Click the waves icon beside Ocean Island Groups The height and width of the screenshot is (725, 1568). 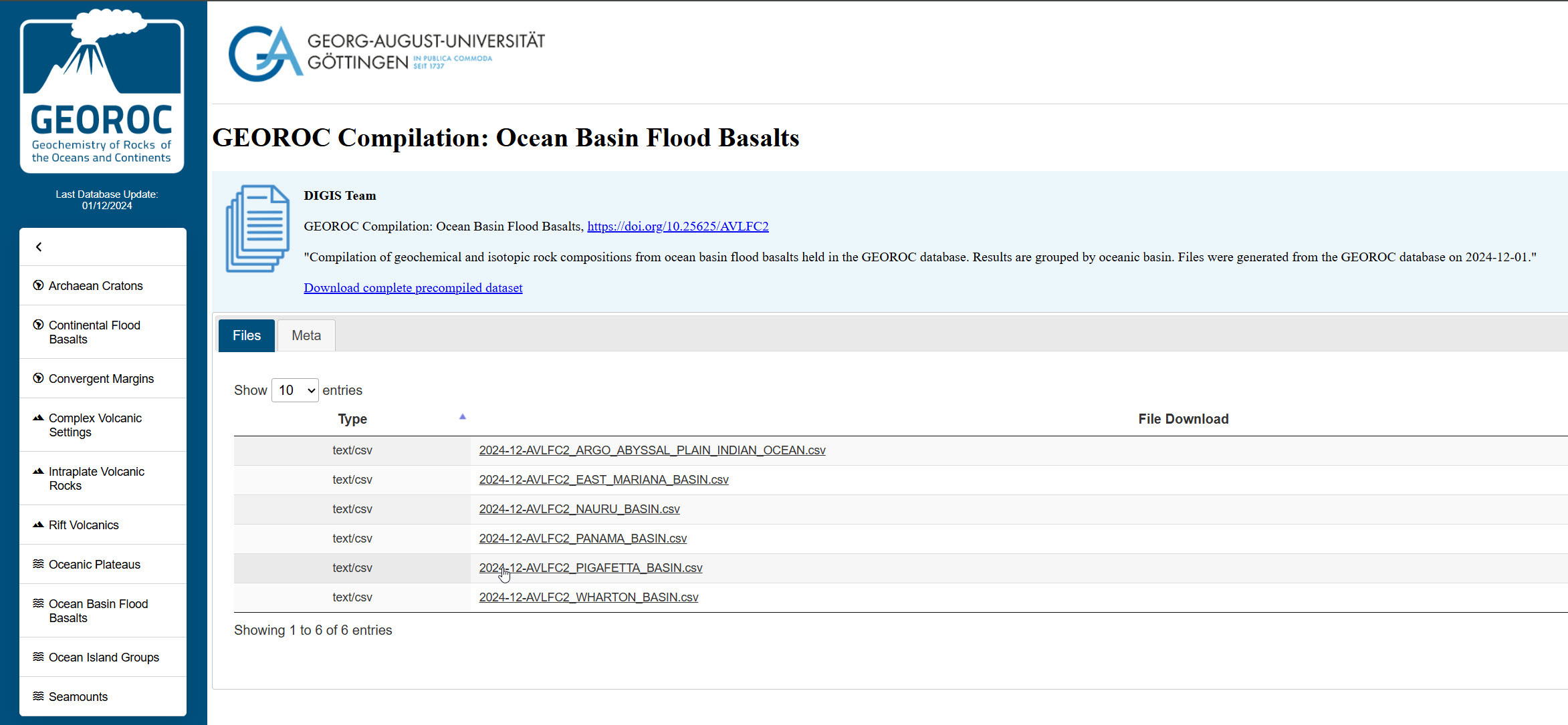coord(39,657)
